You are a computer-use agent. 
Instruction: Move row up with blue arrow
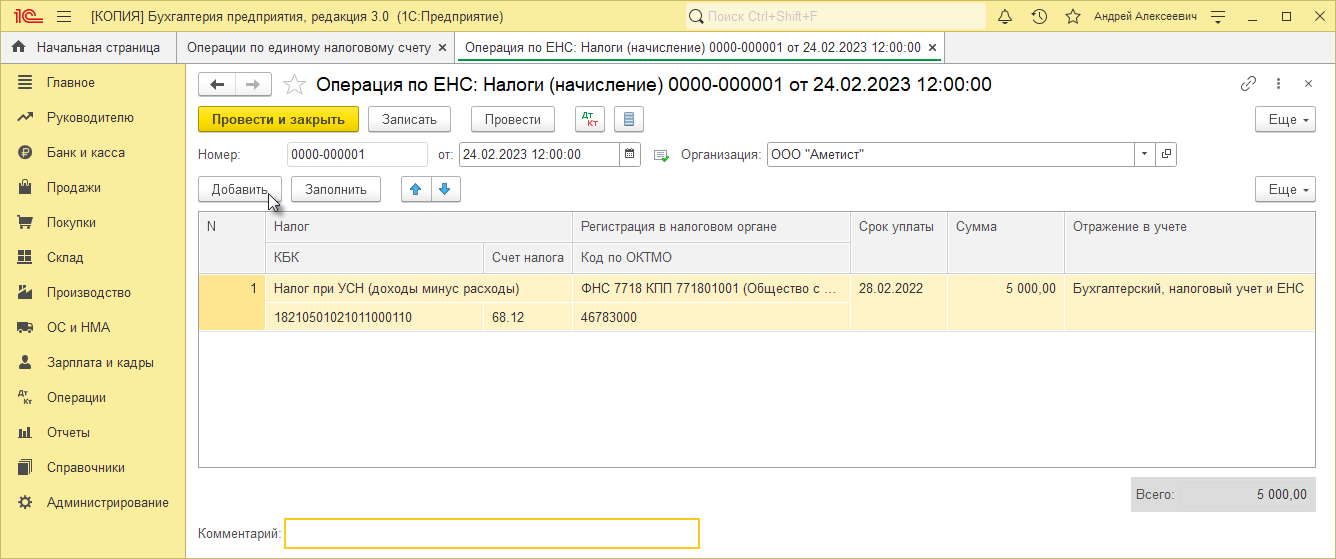point(416,189)
